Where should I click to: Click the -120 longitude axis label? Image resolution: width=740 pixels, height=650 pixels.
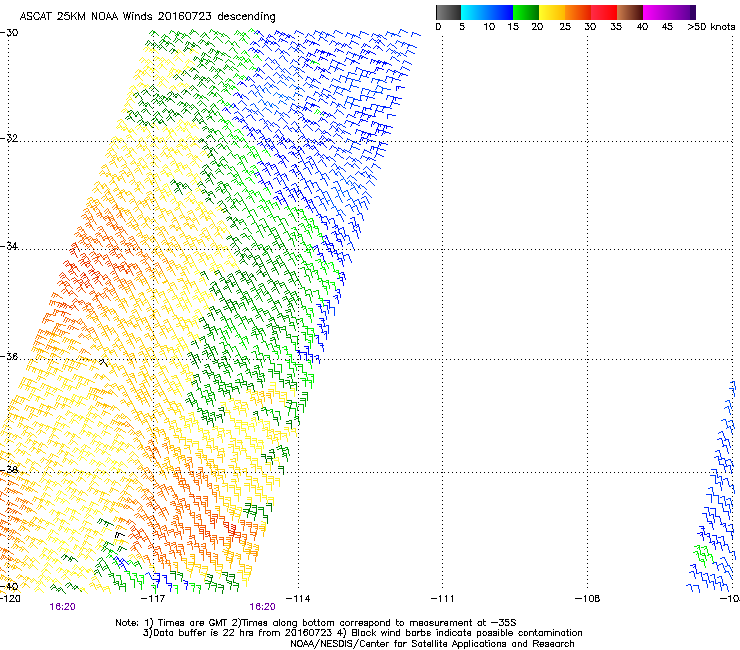[10, 599]
